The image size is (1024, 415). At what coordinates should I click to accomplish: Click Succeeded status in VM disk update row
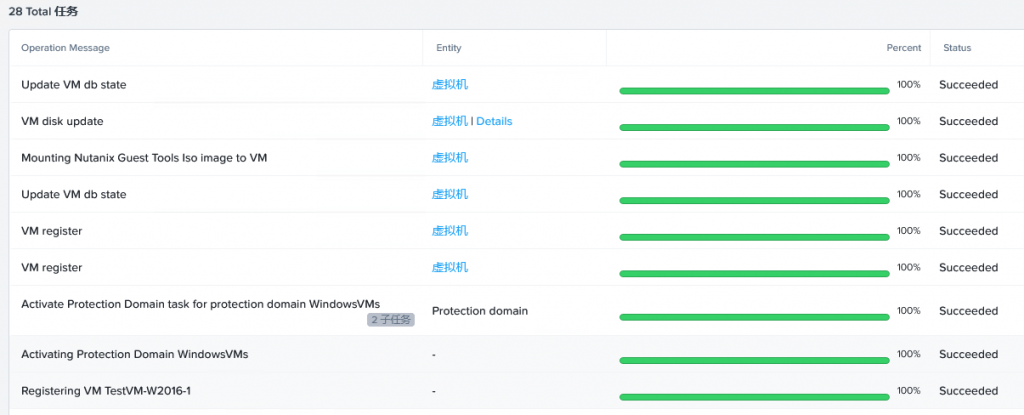pos(968,121)
